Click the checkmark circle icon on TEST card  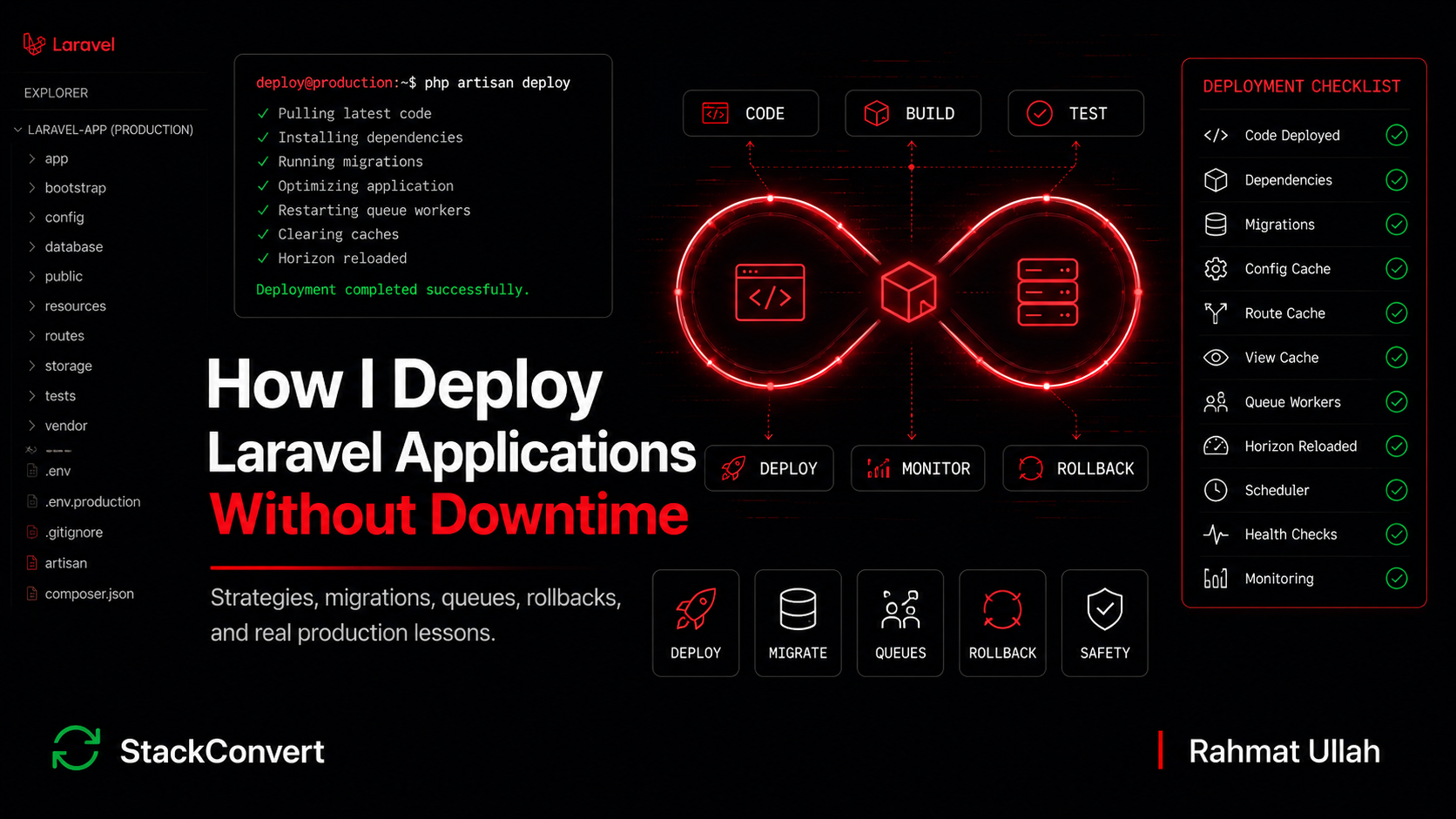click(1039, 113)
